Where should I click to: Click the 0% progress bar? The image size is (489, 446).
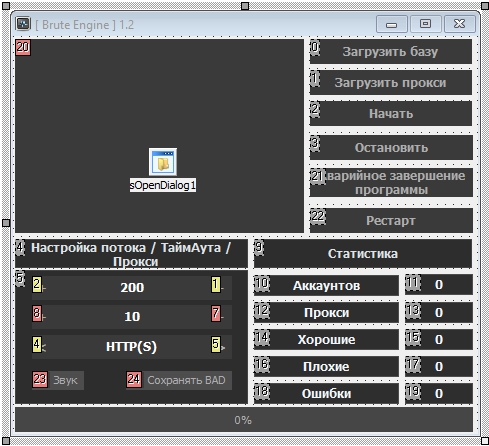pos(244,420)
